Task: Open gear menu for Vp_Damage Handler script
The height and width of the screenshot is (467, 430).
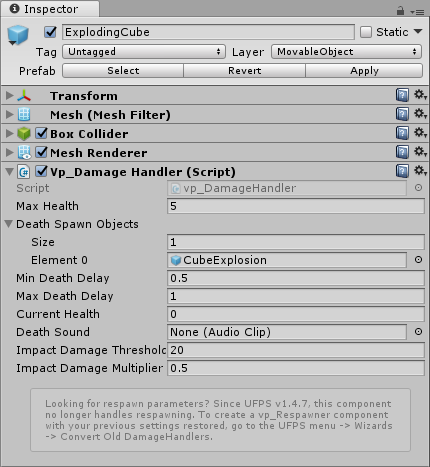Action: (x=420, y=171)
